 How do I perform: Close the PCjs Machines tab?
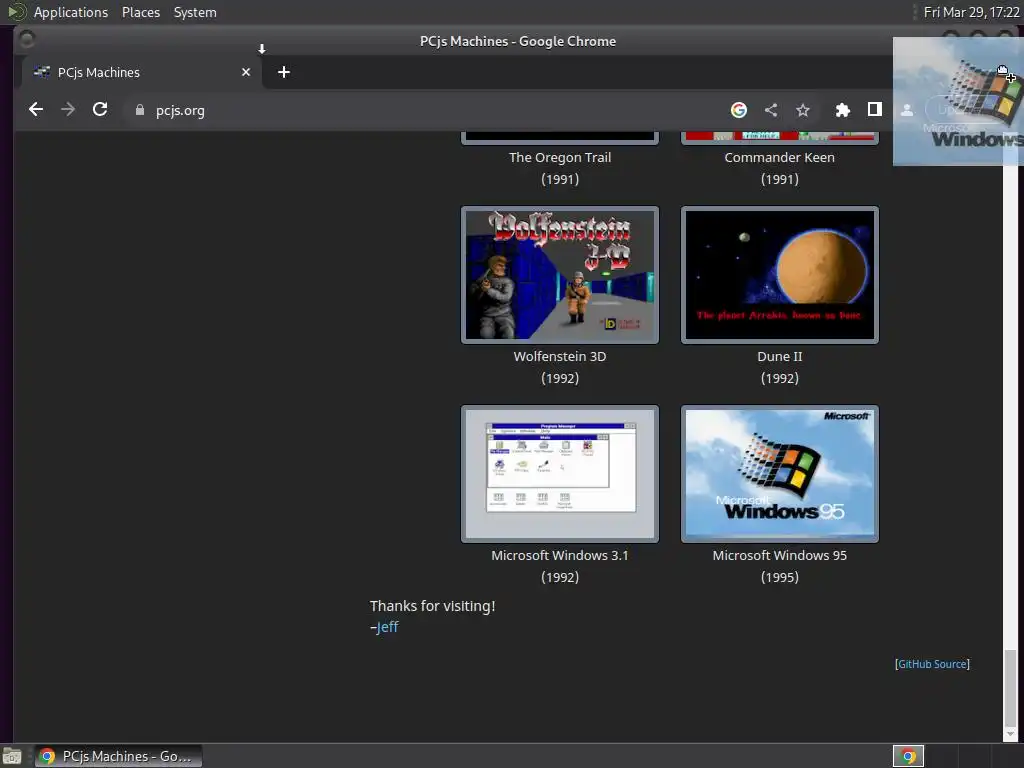point(246,72)
